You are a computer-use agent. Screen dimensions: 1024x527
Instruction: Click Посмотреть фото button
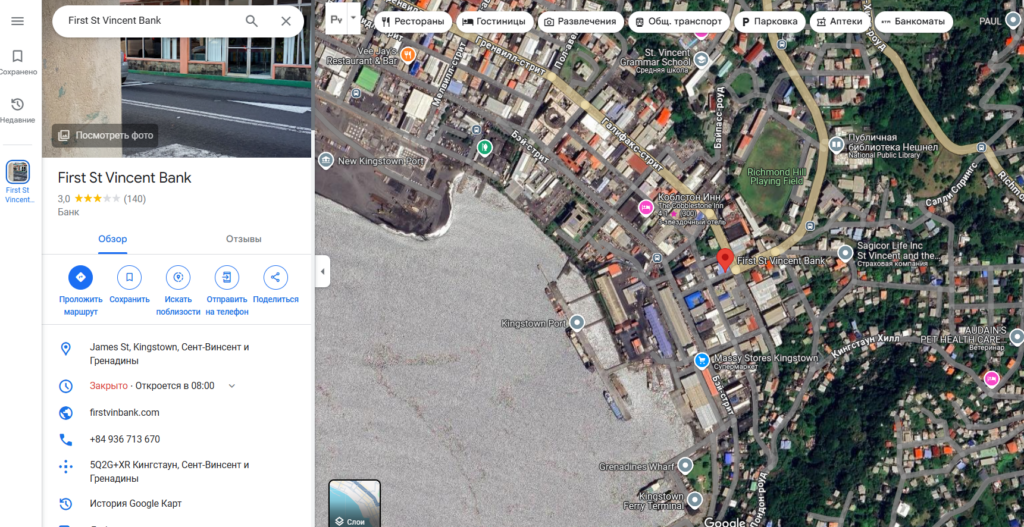105,136
